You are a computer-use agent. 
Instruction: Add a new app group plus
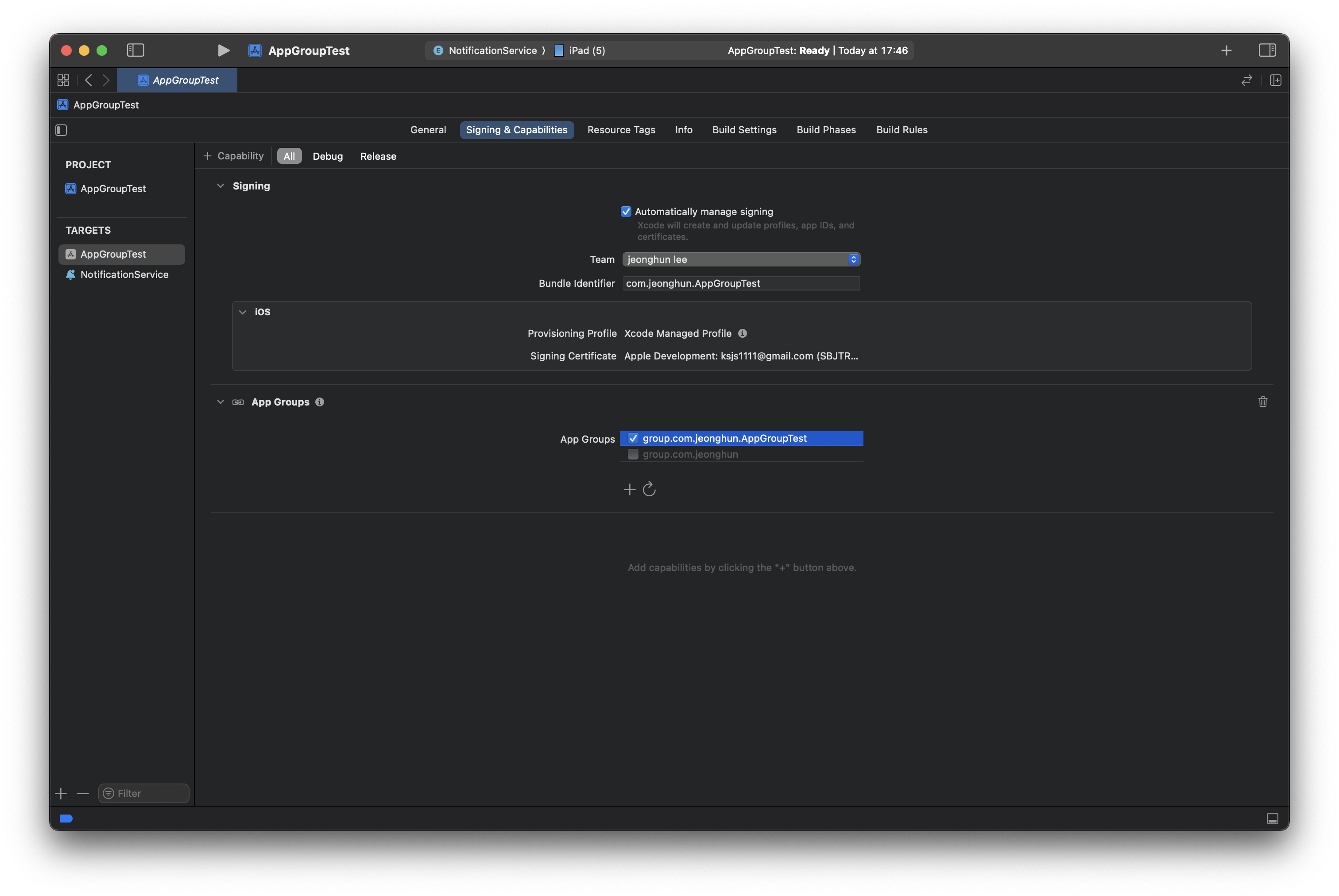click(x=629, y=489)
